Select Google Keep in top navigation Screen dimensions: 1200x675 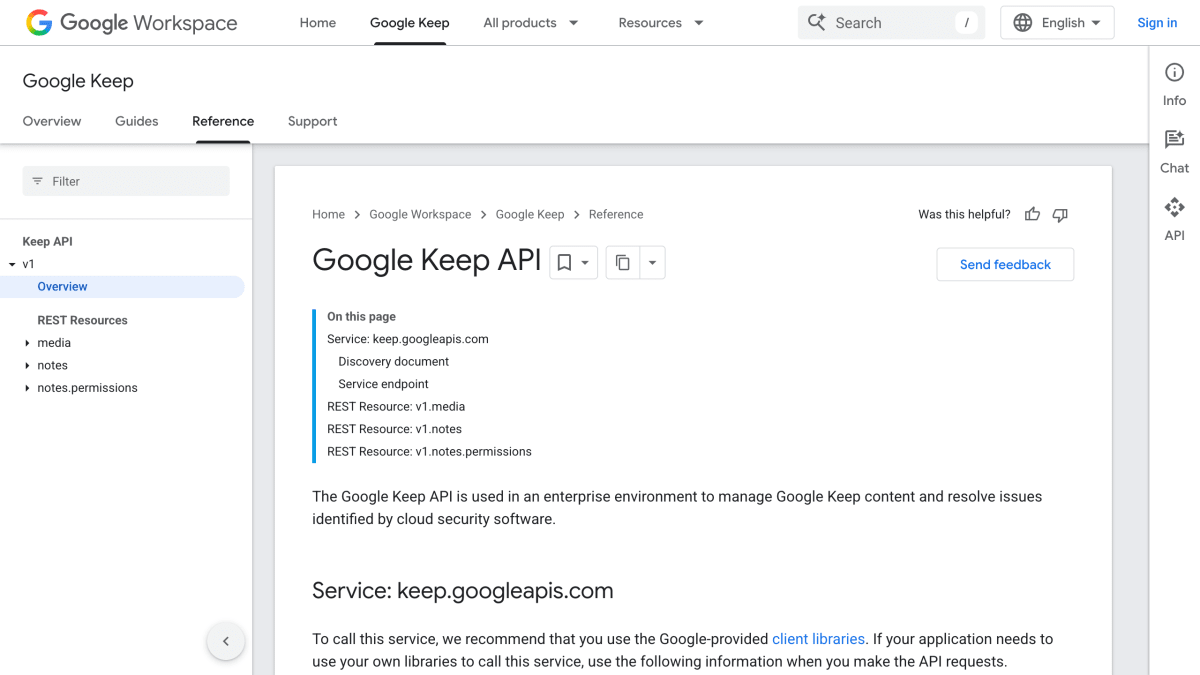click(410, 22)
